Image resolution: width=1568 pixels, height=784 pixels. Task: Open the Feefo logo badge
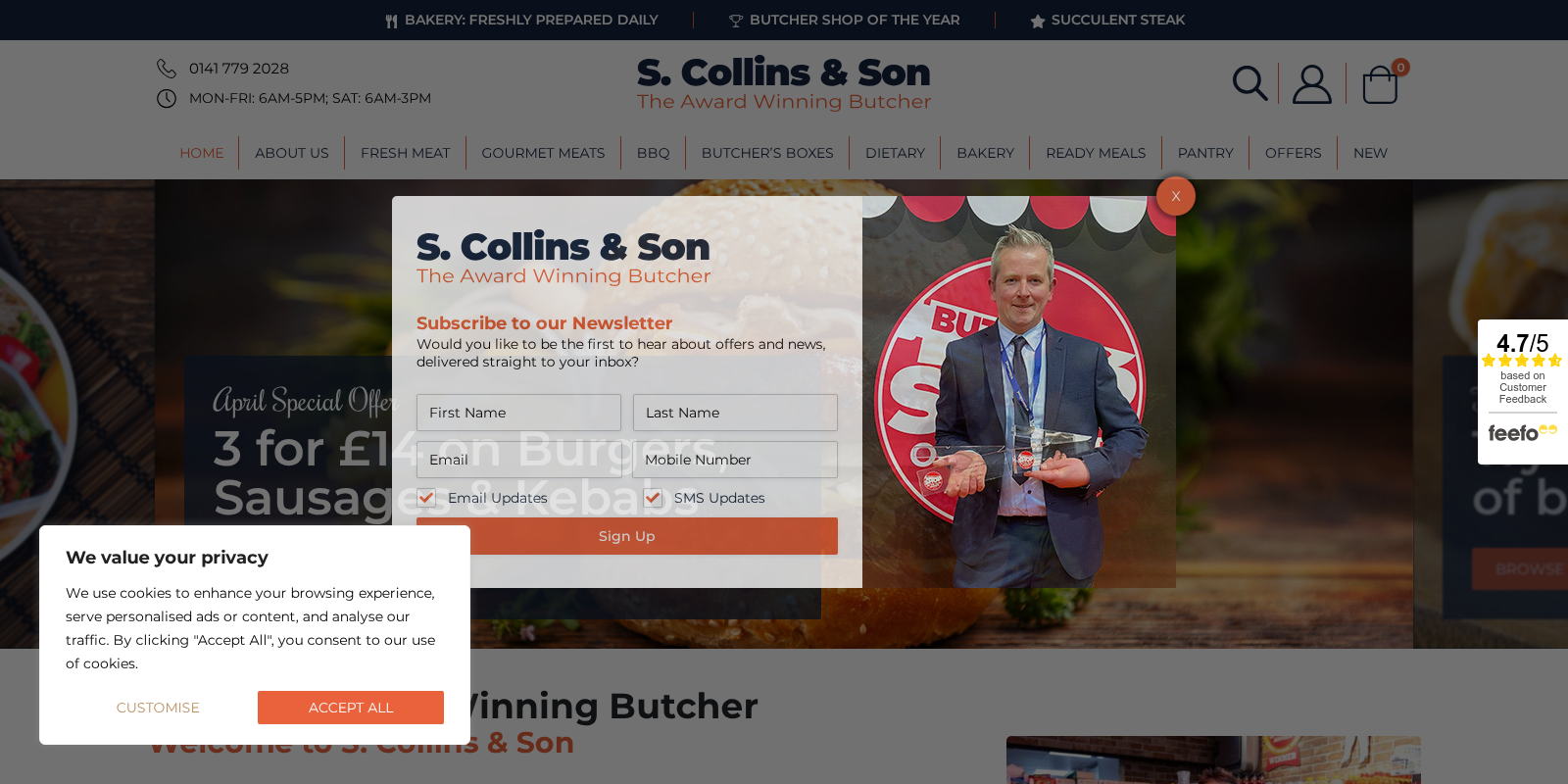pyautogui.click(x=1522, y=432)
